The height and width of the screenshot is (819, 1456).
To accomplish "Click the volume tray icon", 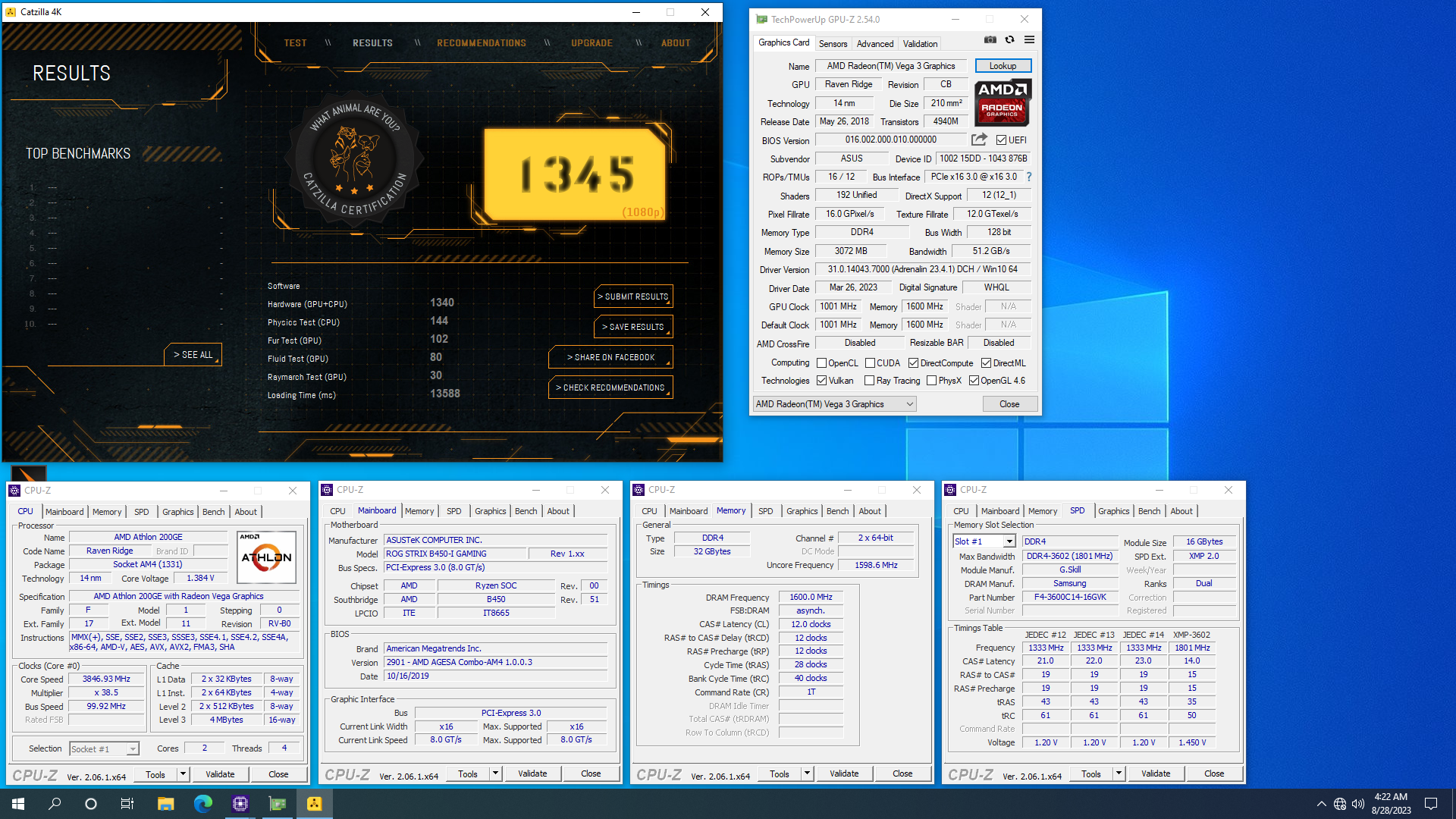I will tap(1358, 804).
